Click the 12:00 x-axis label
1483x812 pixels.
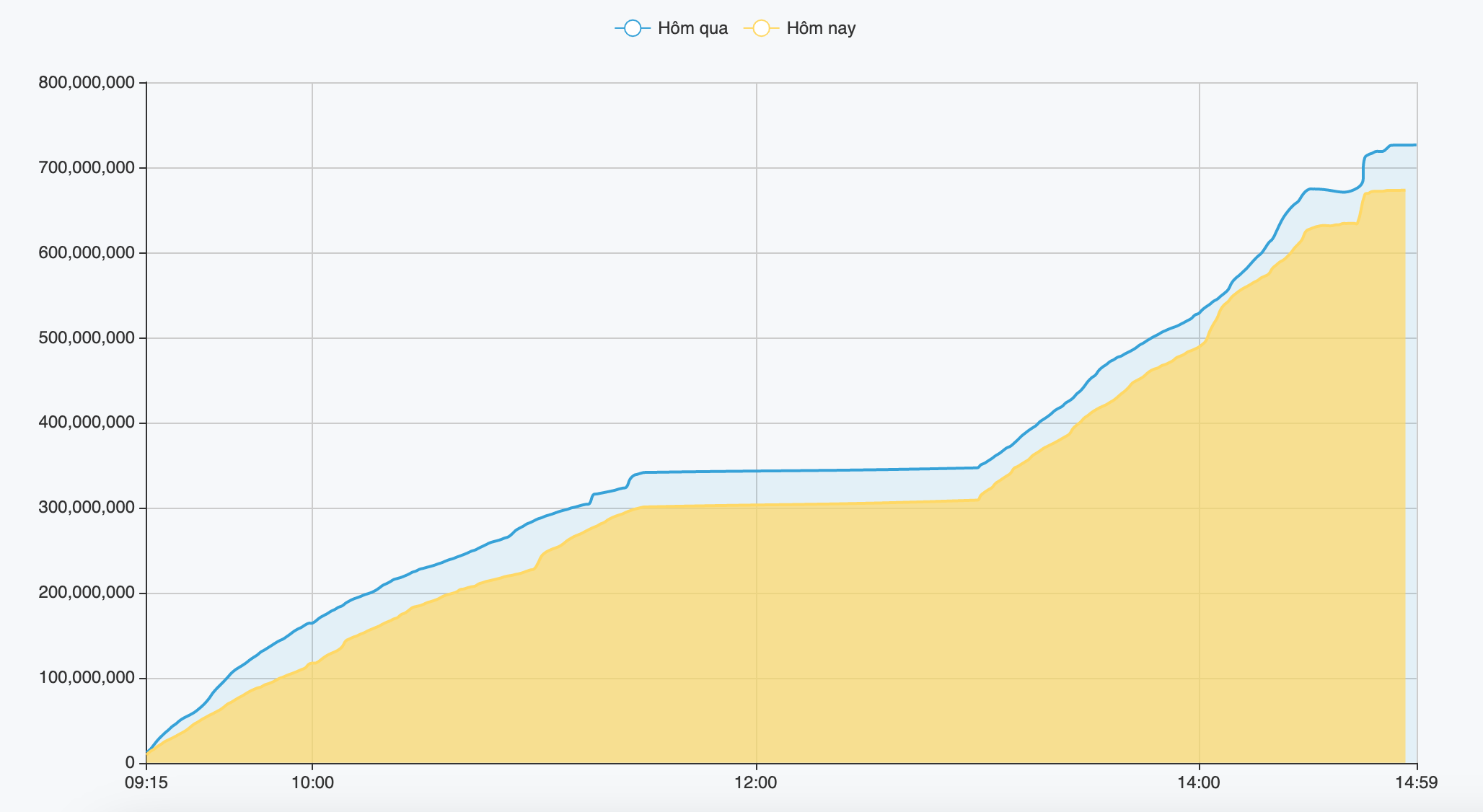point(756,783)
